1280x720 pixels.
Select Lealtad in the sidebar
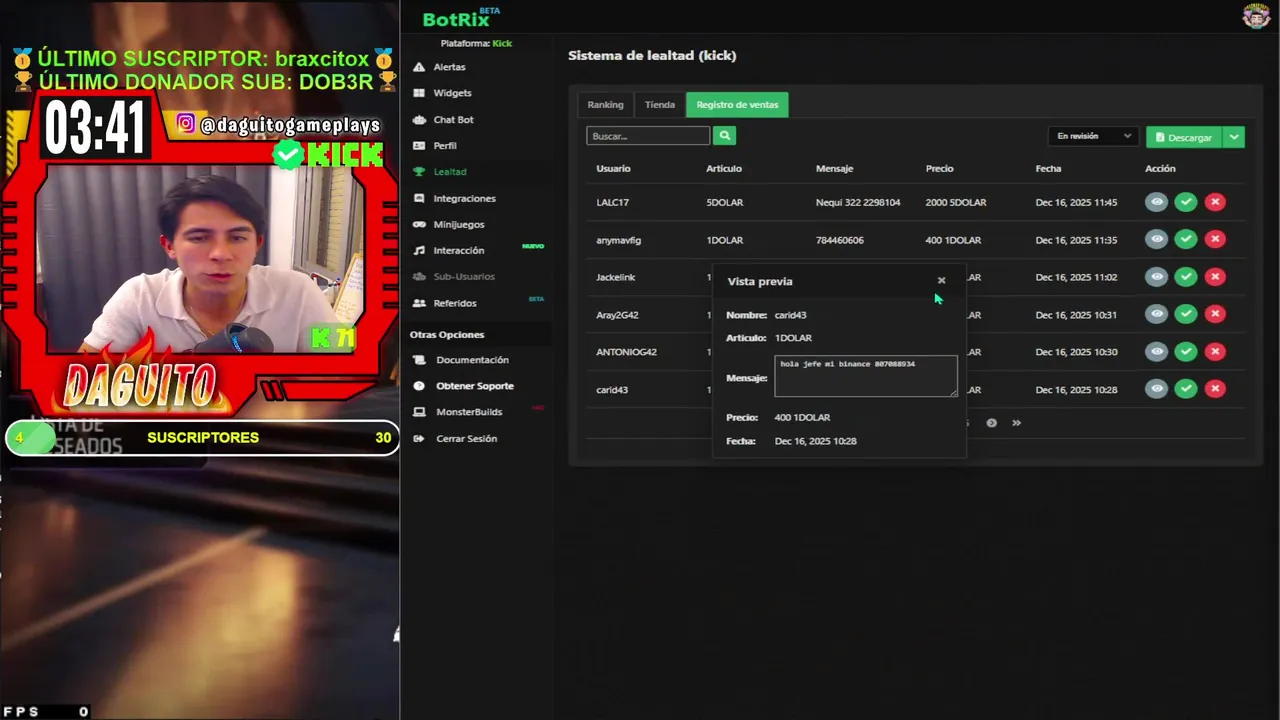click(x=449, y=172)
